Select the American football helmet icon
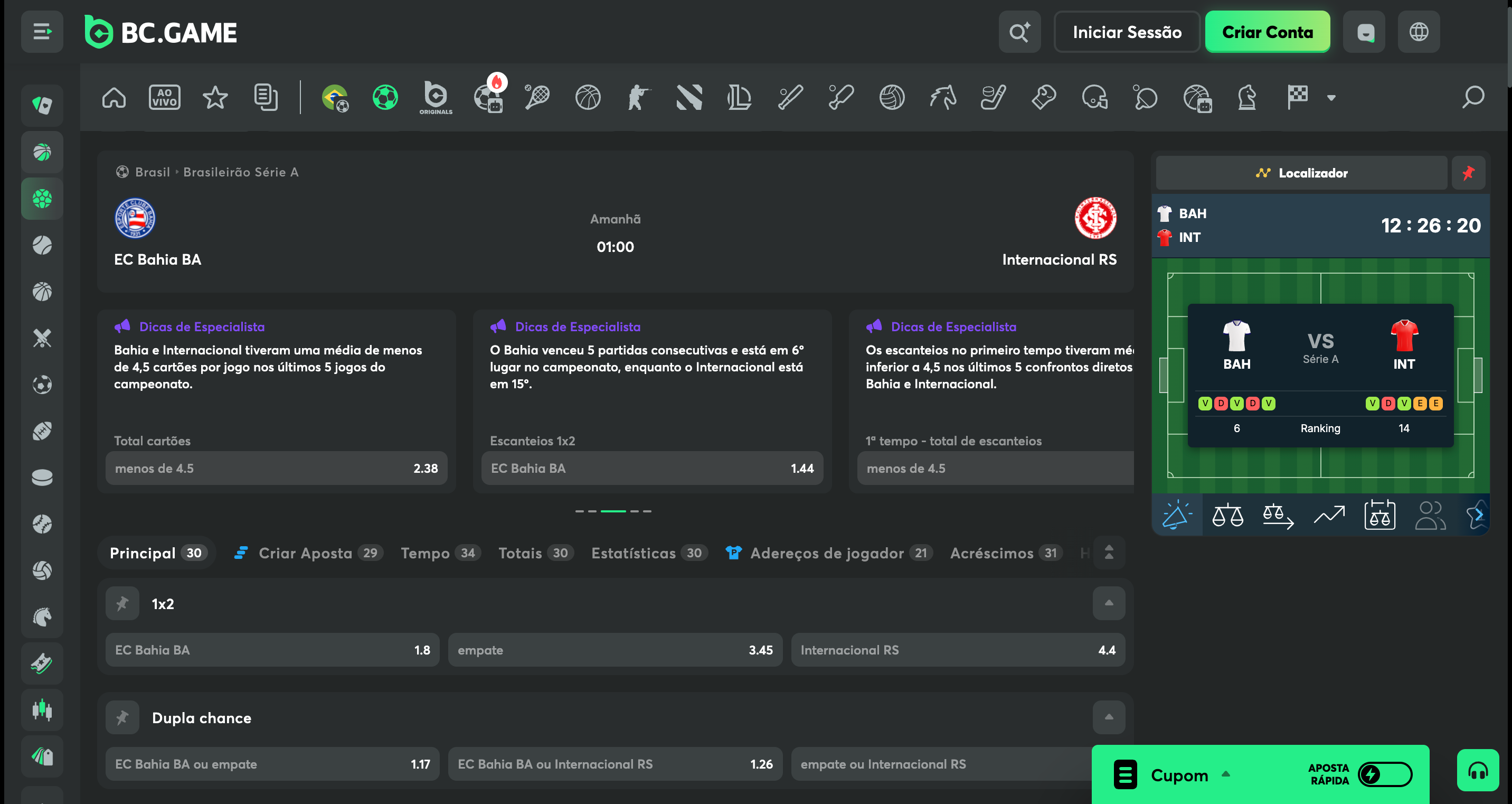The height and width of the screenshot is (804, 1512). coord(1095,97)
